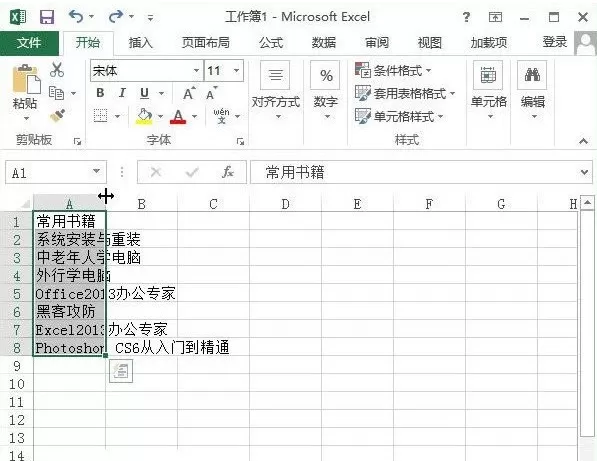The image size is (597, 461).
Task: Open the 对齐方式 alignment group
Action: coord(276,91)
